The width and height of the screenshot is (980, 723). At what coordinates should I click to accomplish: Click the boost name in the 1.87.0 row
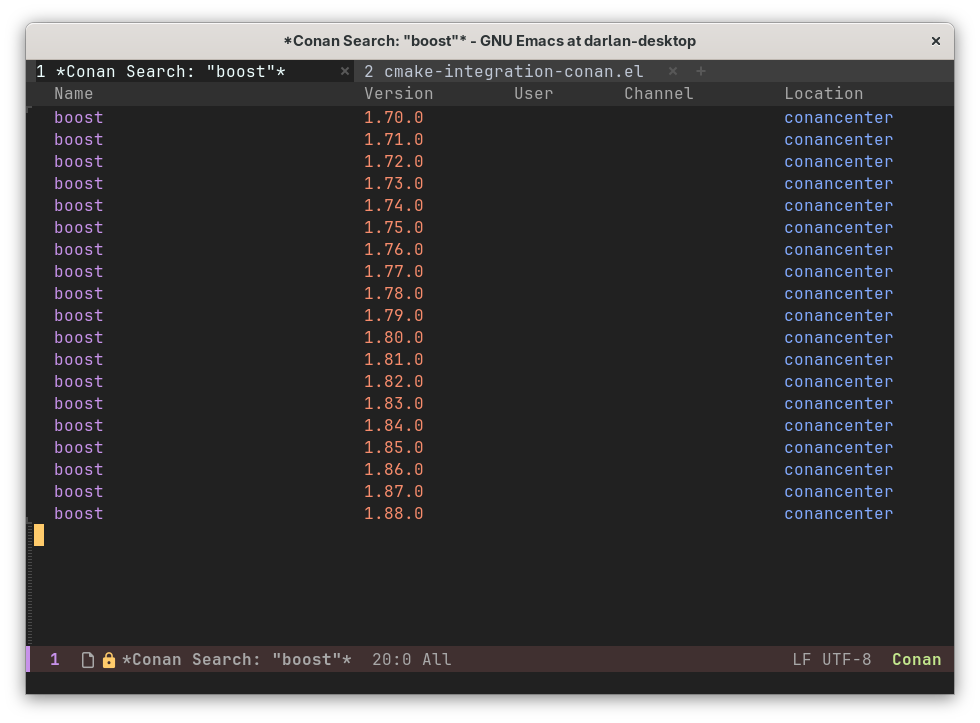[79, 491]
